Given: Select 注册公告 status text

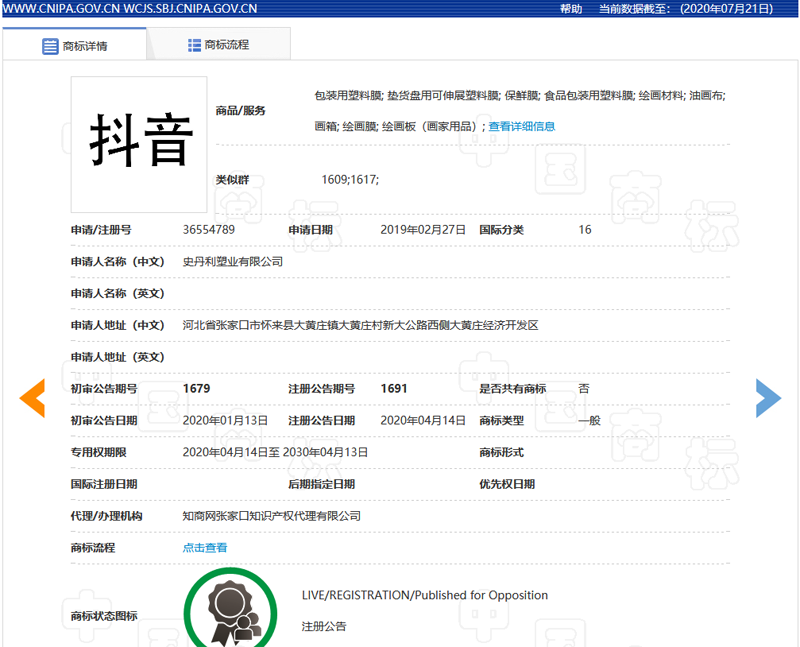Looking at the screenshot, I should (x=323, y=626).
